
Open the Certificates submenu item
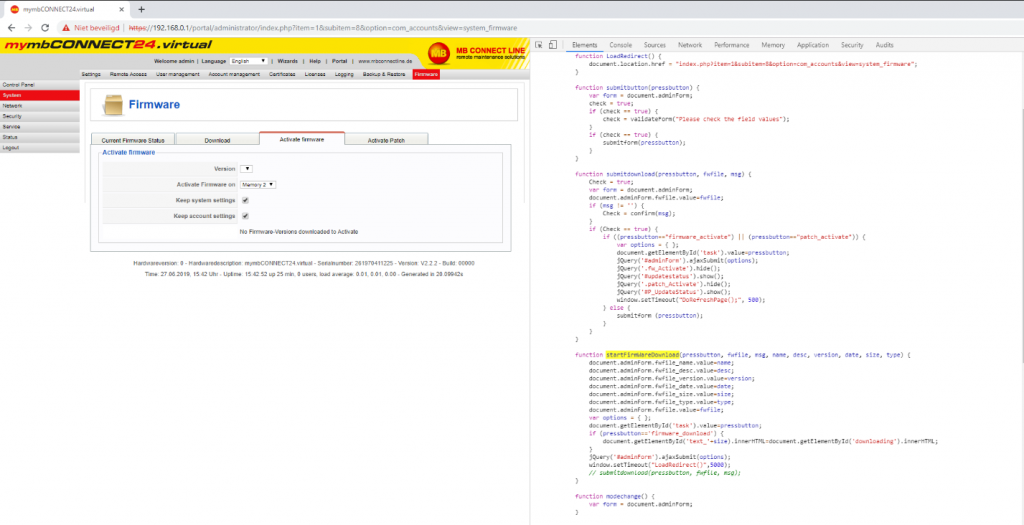point(283,74)
